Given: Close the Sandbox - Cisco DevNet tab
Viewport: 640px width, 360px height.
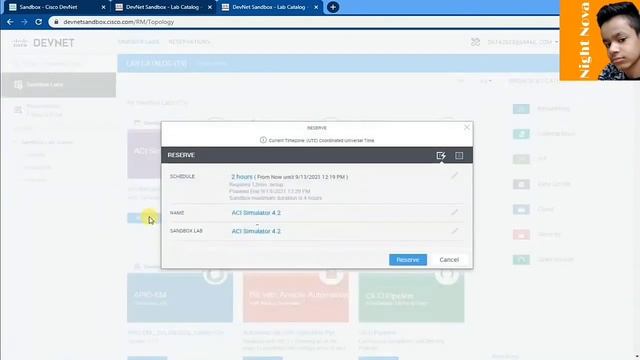Looking at the screenshot, I should [x=103, y=7].
